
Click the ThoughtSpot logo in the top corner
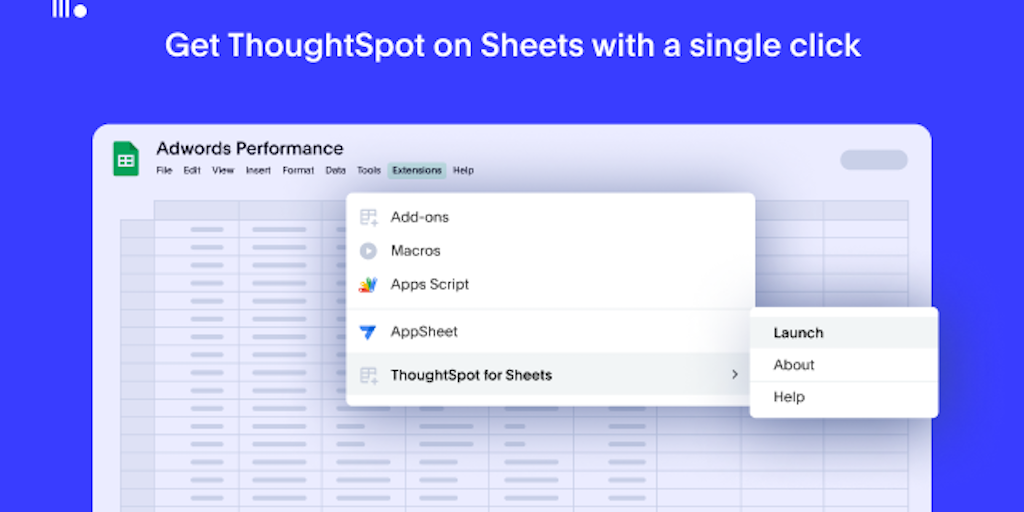click(69, 8)
